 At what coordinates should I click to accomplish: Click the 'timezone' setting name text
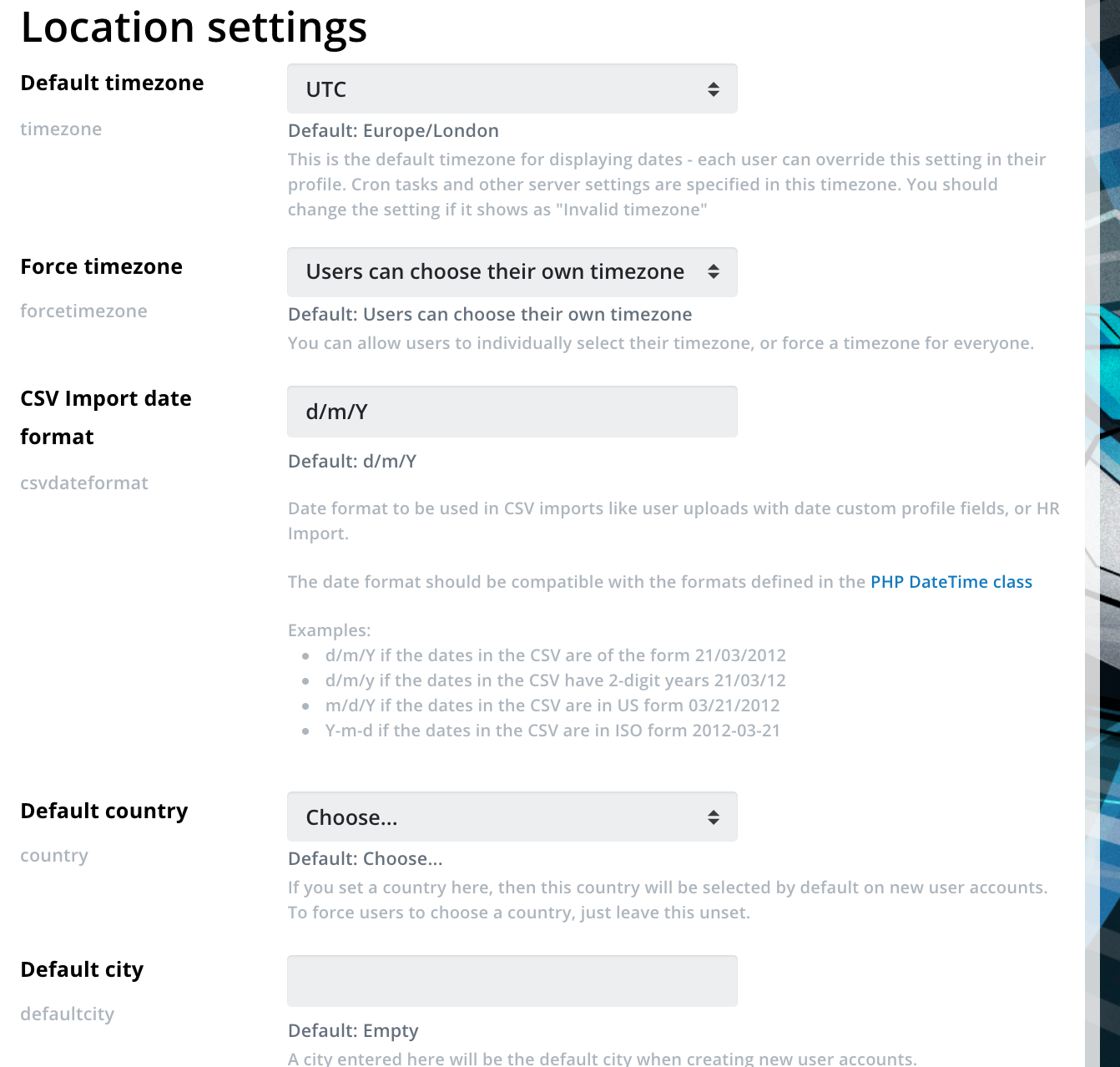(x=61, y=129)
